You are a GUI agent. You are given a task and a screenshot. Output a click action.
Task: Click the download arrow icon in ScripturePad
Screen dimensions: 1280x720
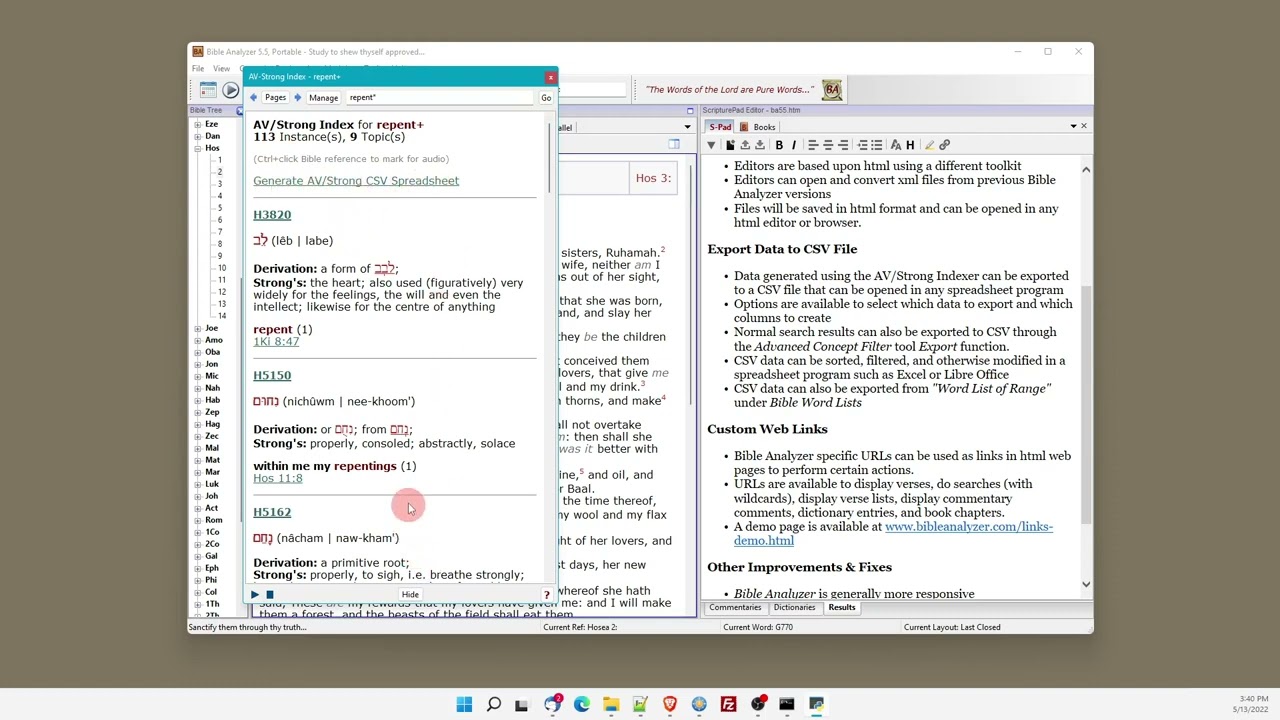pos(760,145)
